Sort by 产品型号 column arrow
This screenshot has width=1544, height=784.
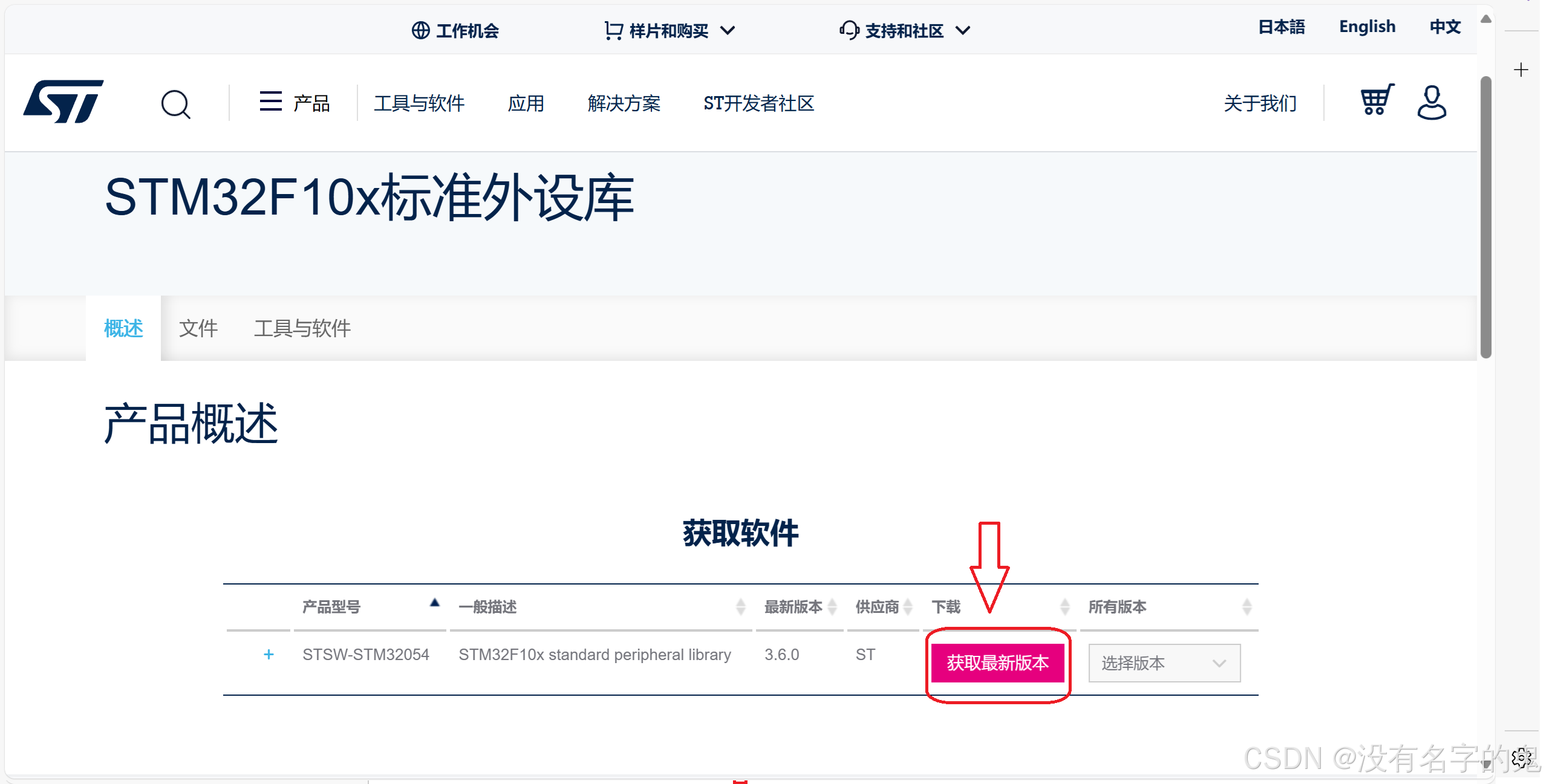[434, 602]
